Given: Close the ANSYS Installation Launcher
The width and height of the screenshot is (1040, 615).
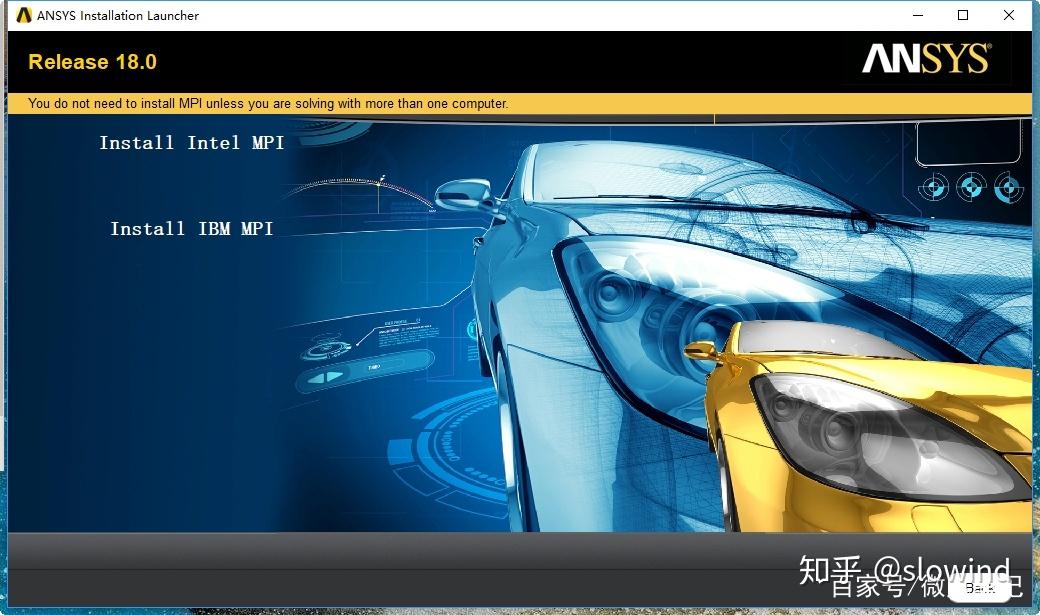Looking at the screenshot, I should (1009, 15).
